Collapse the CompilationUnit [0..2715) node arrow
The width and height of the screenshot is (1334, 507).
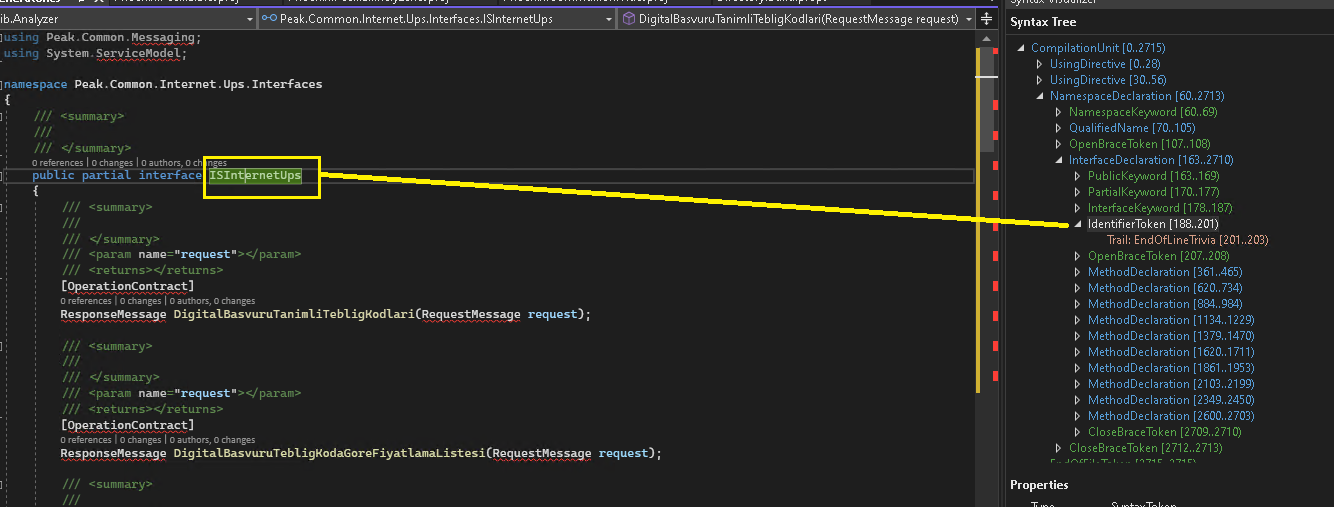click(x=1021, y=48)
